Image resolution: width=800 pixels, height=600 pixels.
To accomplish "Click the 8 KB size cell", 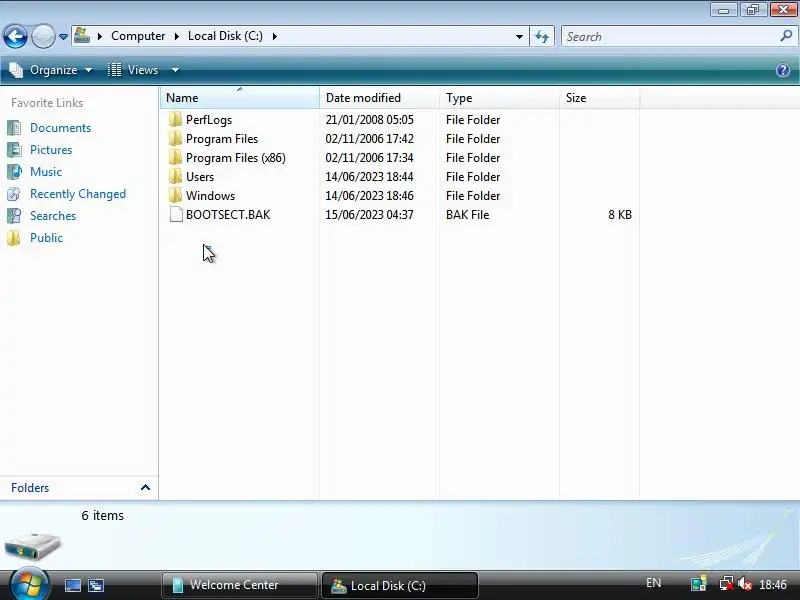I will pos(619,215).
